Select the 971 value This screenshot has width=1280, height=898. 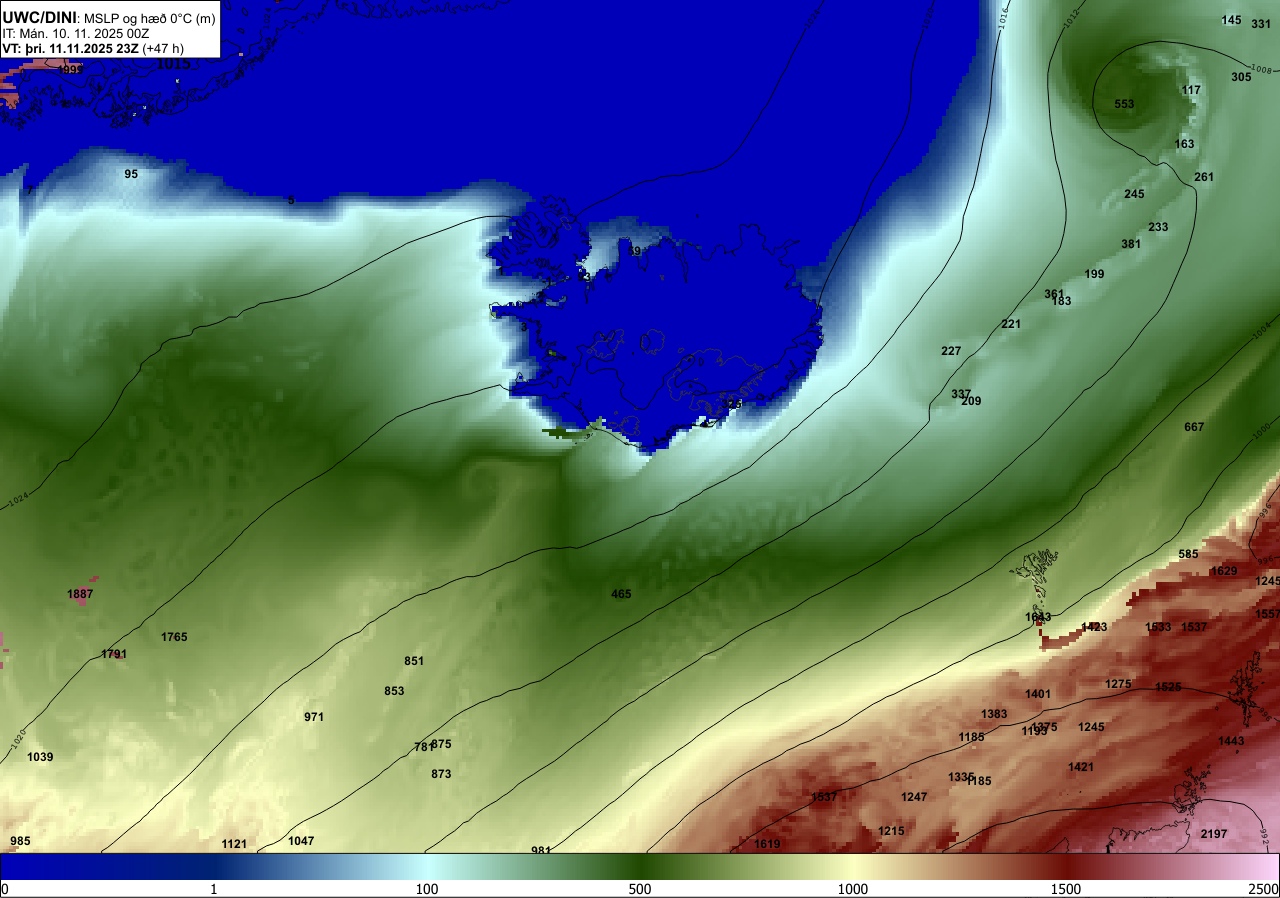314,717
